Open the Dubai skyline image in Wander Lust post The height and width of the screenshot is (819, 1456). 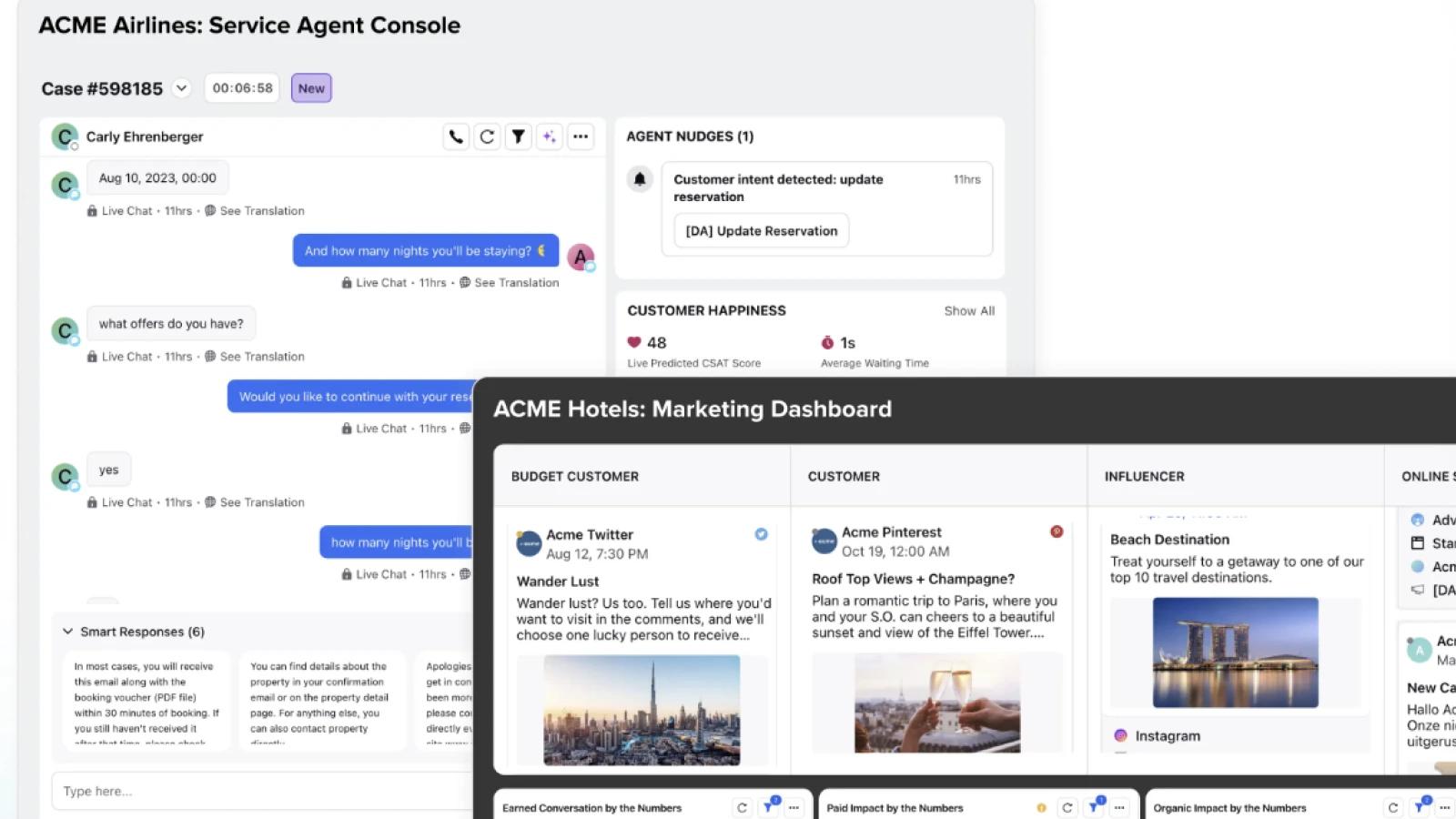642,710
